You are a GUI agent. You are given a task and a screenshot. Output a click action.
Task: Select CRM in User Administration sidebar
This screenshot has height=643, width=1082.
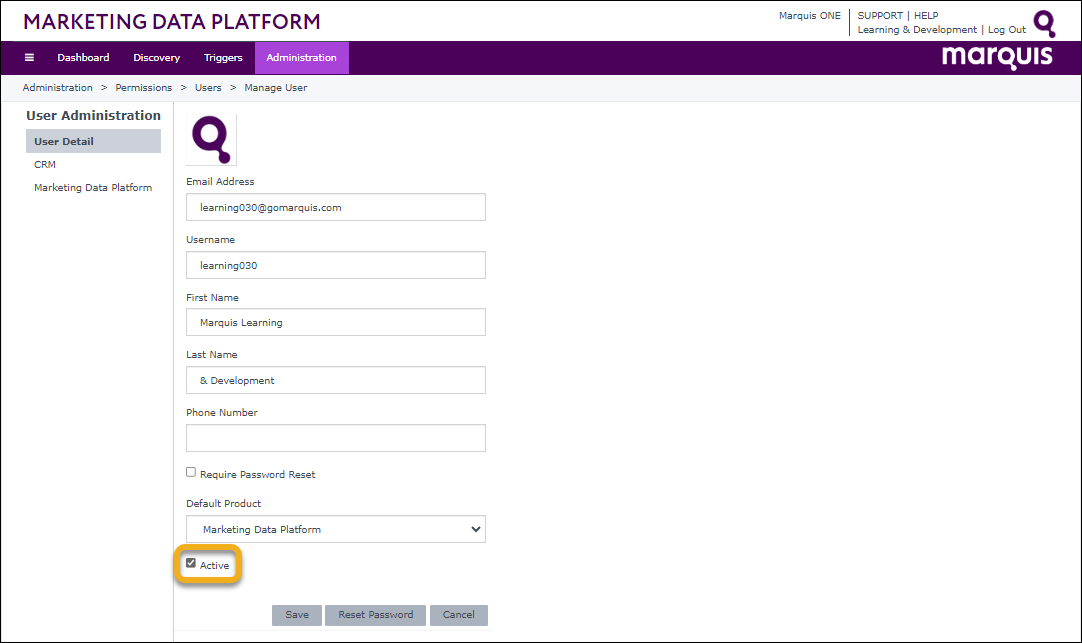point(45,165)
